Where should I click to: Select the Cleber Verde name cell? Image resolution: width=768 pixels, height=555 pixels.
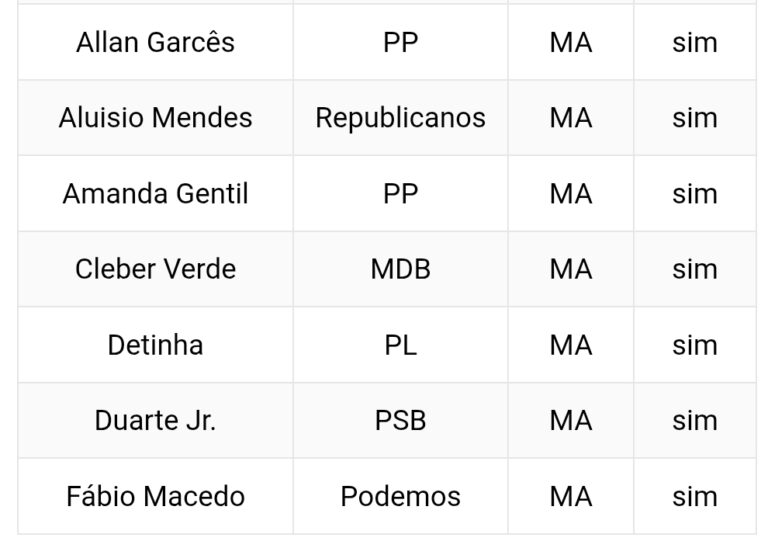coord(155,269)
